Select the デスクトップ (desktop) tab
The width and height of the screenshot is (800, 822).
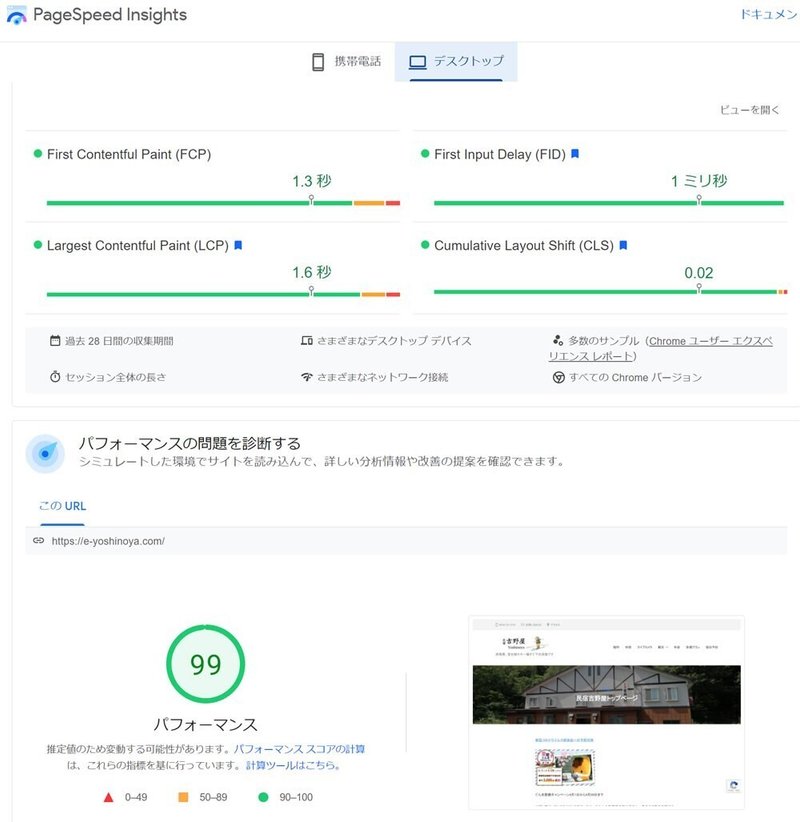pyautogui.click(x=456, y=61)
